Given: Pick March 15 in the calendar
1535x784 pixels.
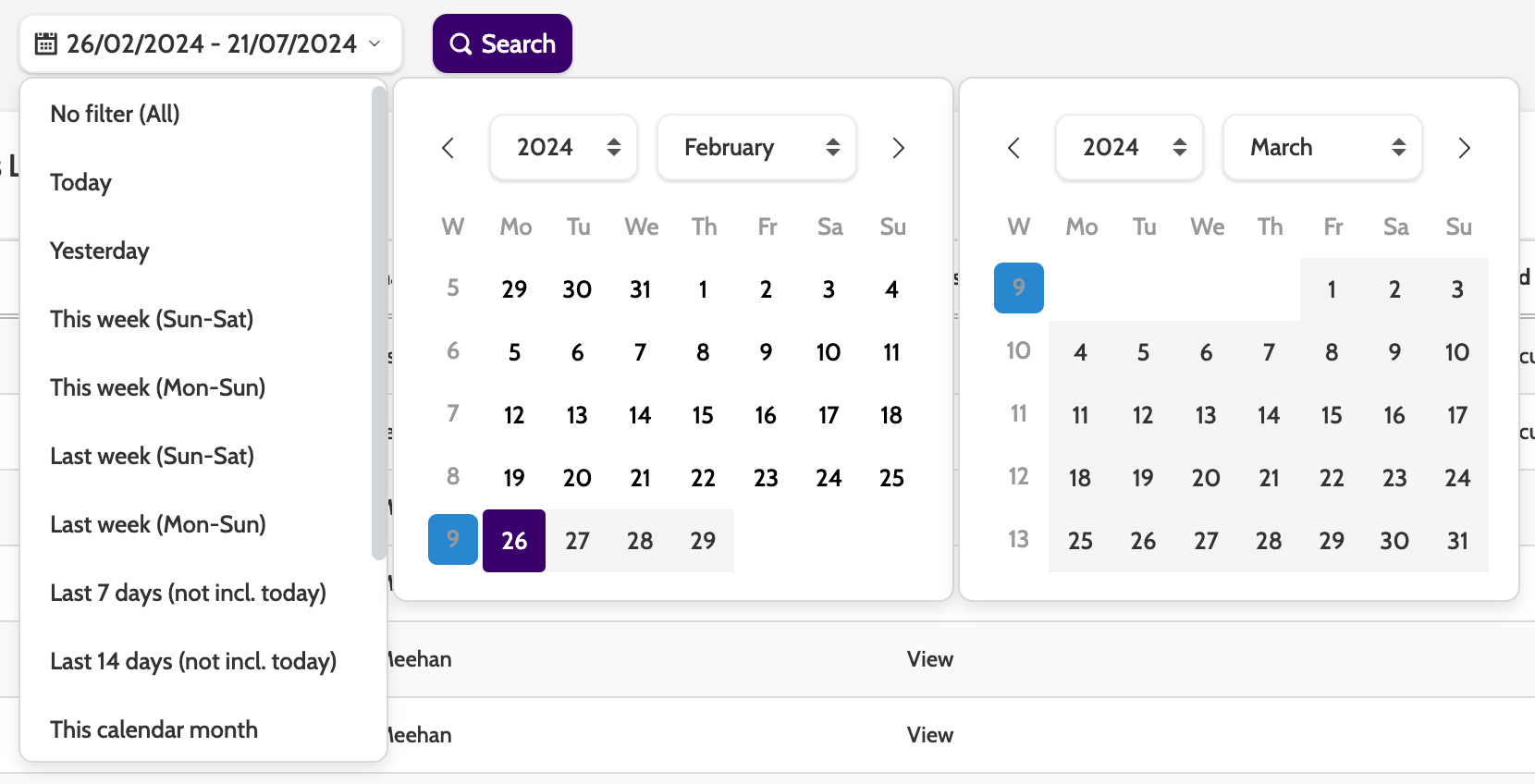Looking at the screenshot, I should click(1332, 415).
